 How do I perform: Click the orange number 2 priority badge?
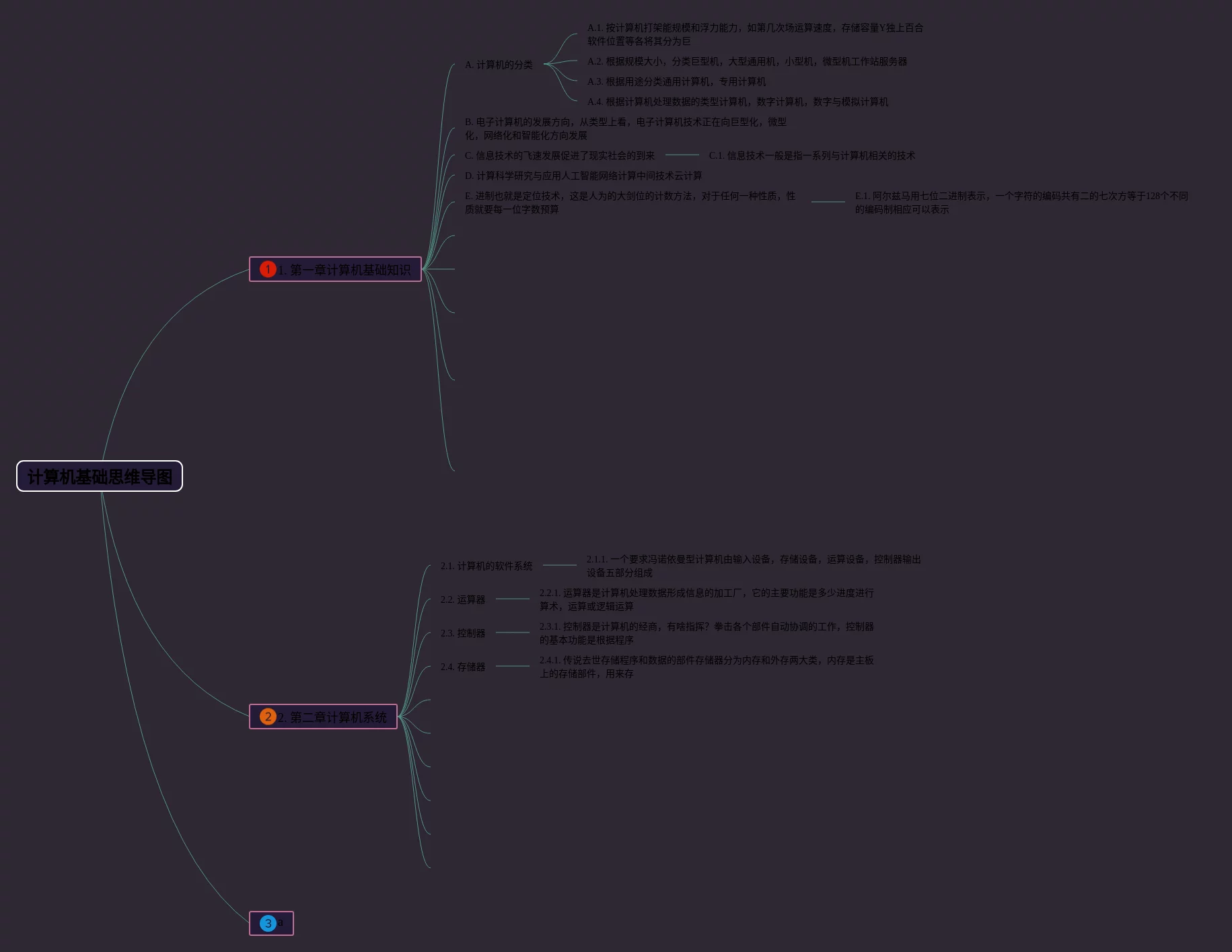[268, 717]
